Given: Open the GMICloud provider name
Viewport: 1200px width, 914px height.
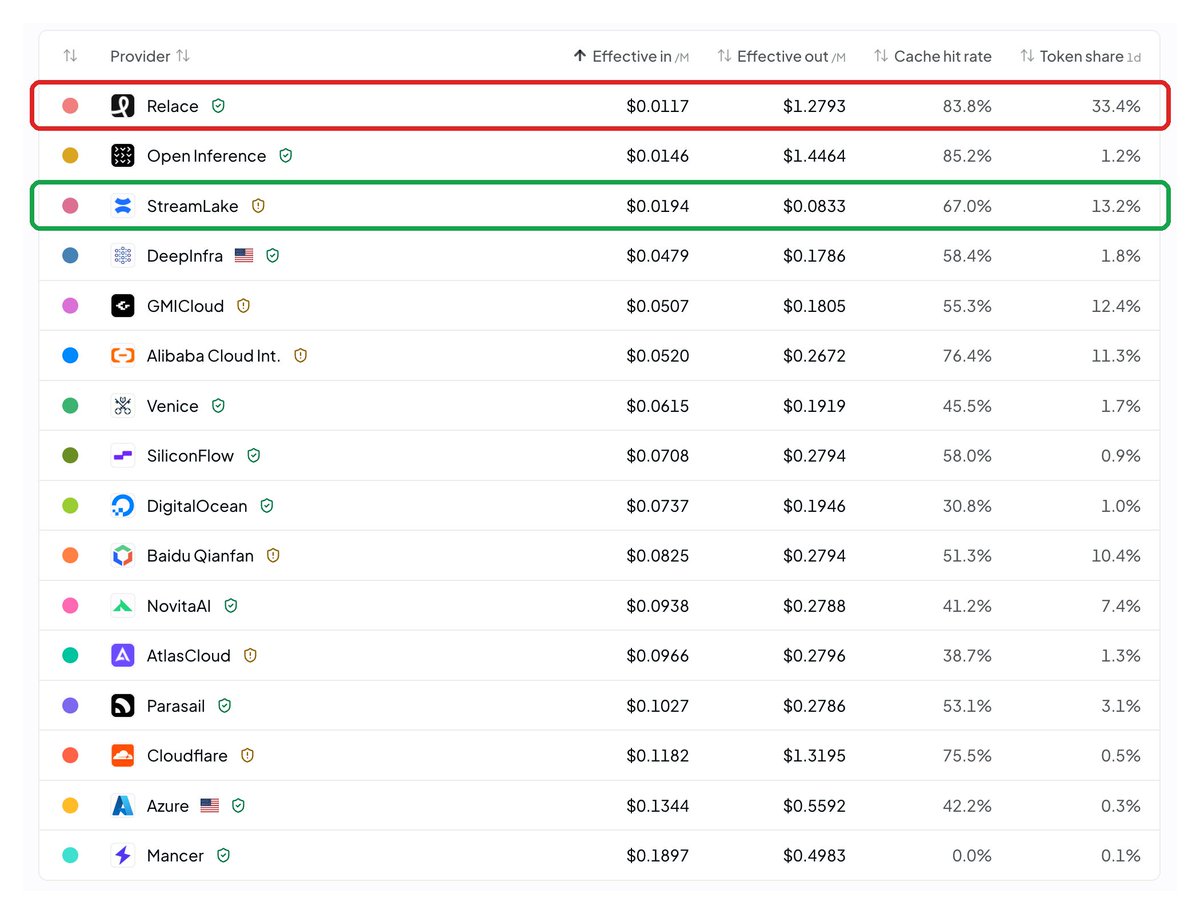Looking at the screenshot, I should pyautogui.click(x=185, y=306).
